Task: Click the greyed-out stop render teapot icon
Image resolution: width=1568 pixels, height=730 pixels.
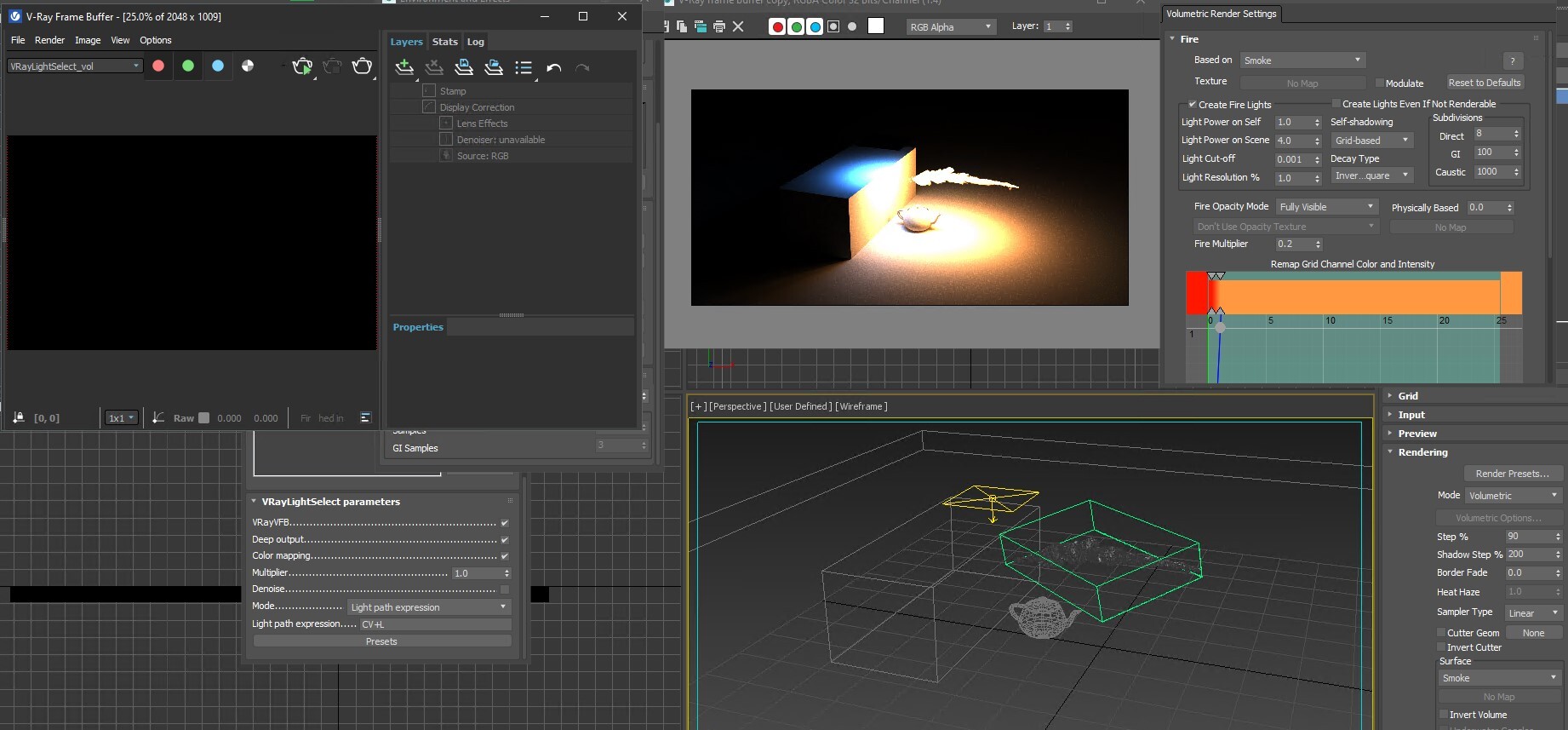Action: 332,66
